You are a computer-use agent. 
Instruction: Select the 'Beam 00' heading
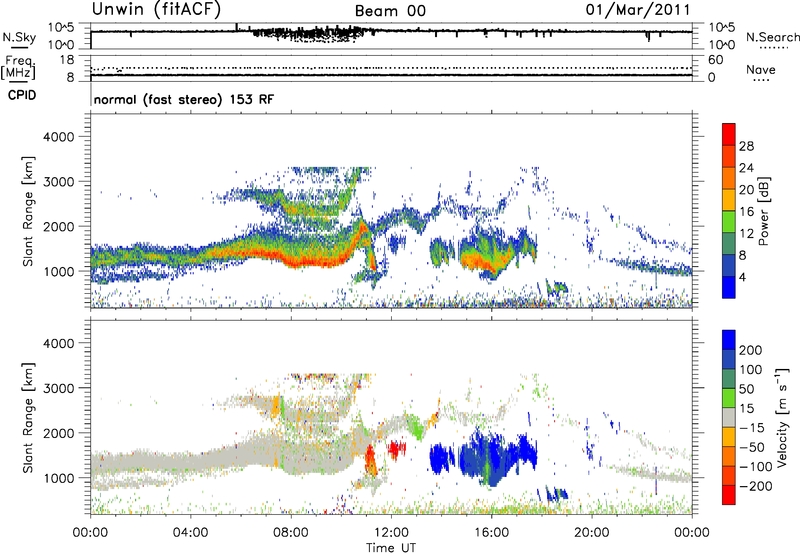tap(390, 11)
